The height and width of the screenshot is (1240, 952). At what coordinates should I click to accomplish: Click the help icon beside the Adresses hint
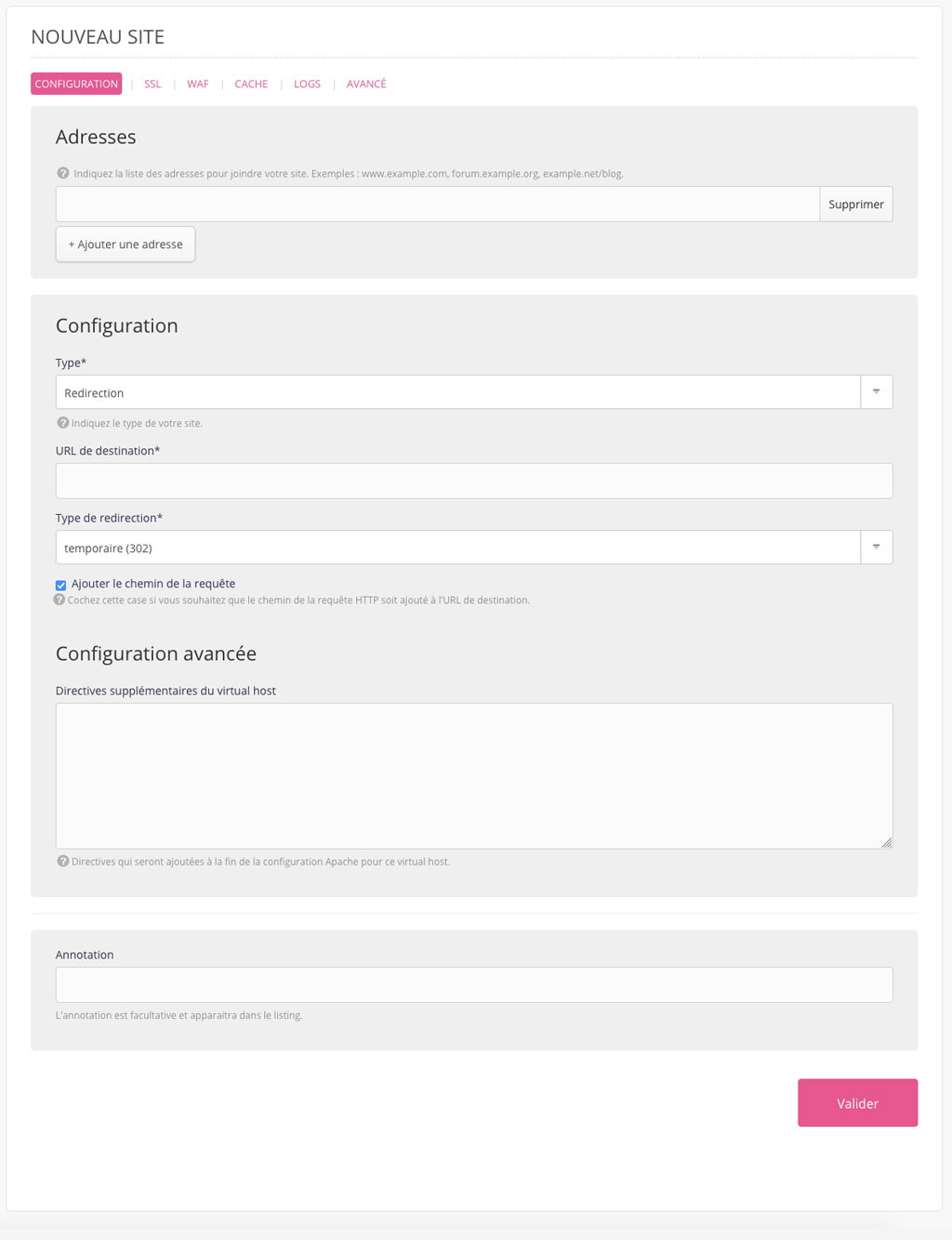point(63,173)
